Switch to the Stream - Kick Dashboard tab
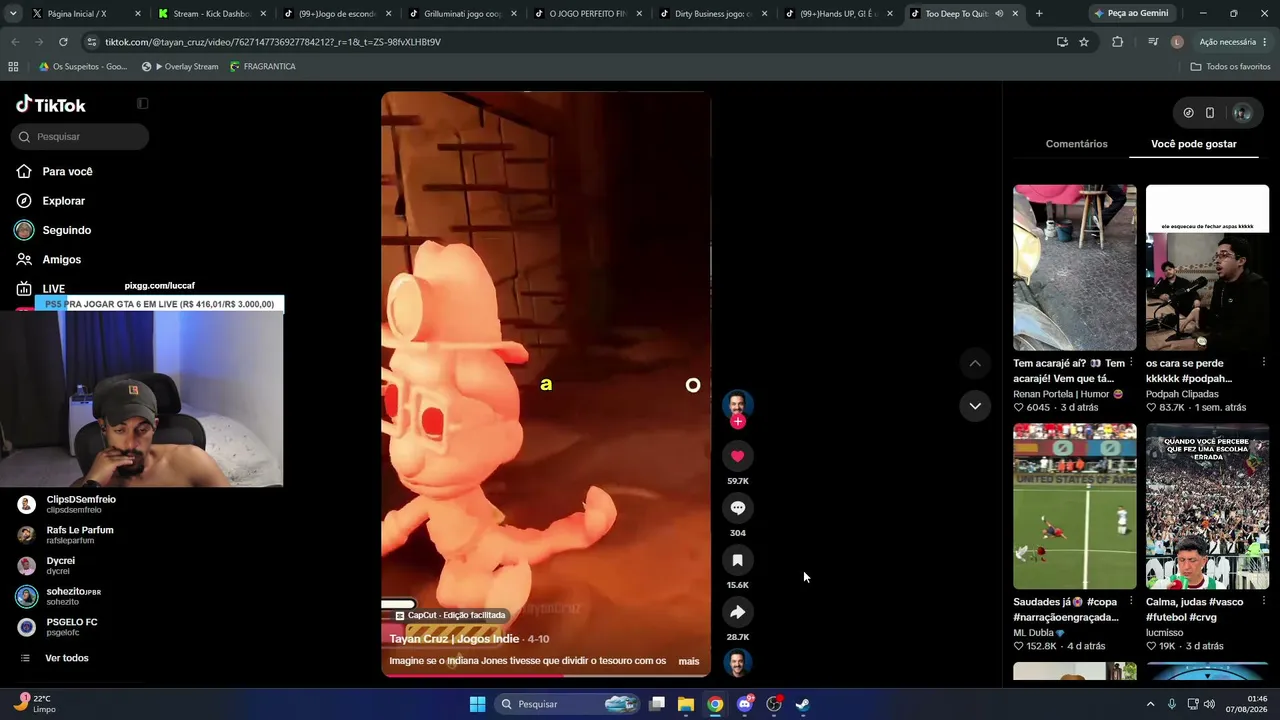The height and width of the screenshot is (720, 1280). click(x=212, y=14)
